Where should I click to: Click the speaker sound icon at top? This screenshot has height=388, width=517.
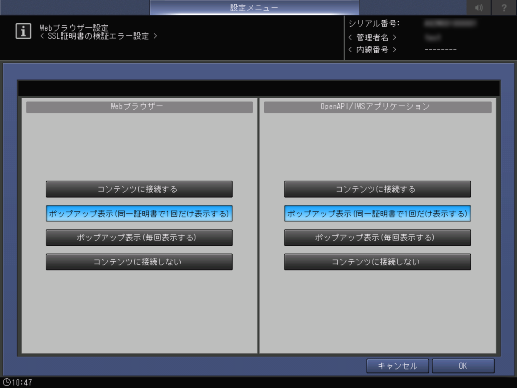479,7
